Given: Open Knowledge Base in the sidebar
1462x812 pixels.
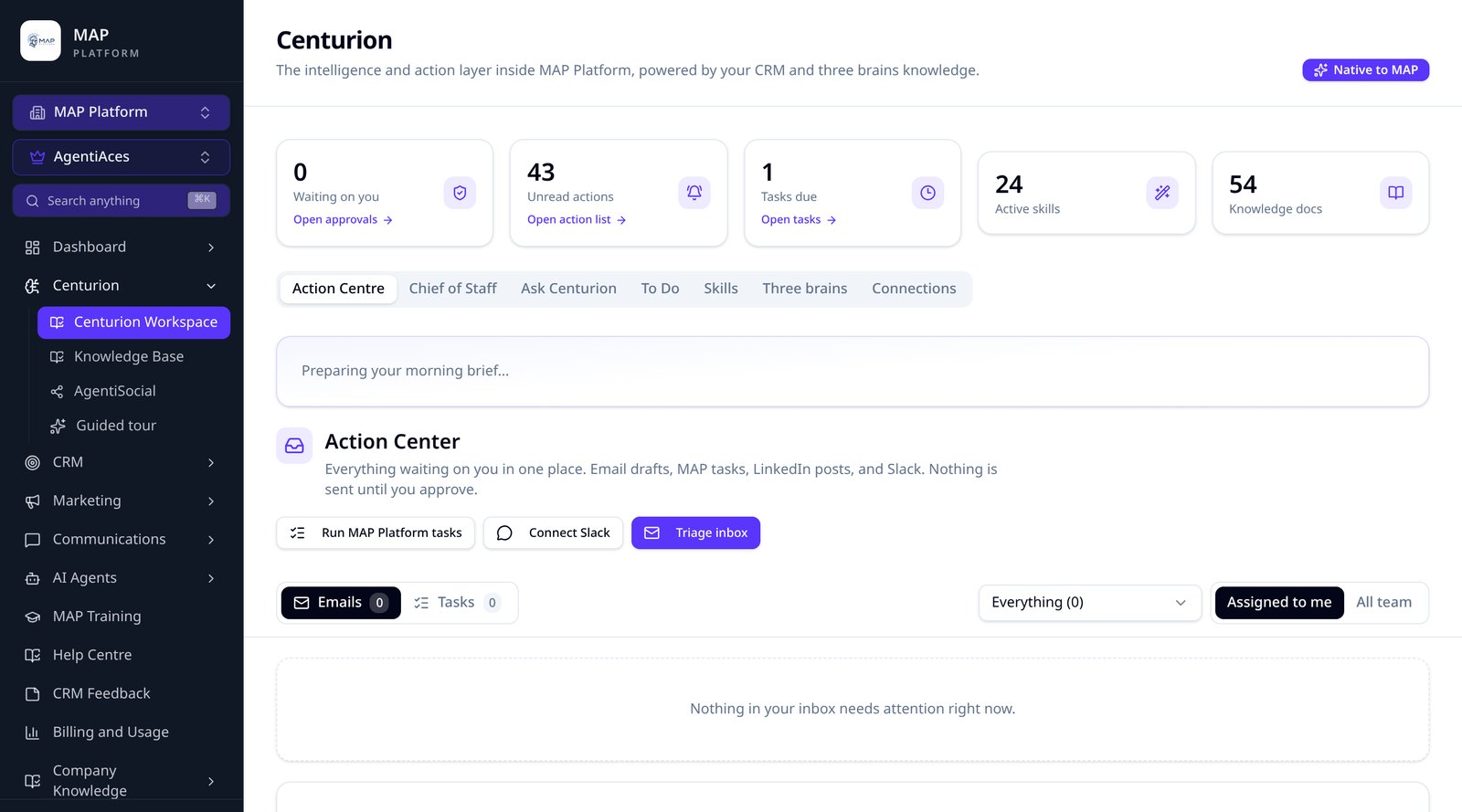Looking at the screenshot, I should tap(133, 357).
